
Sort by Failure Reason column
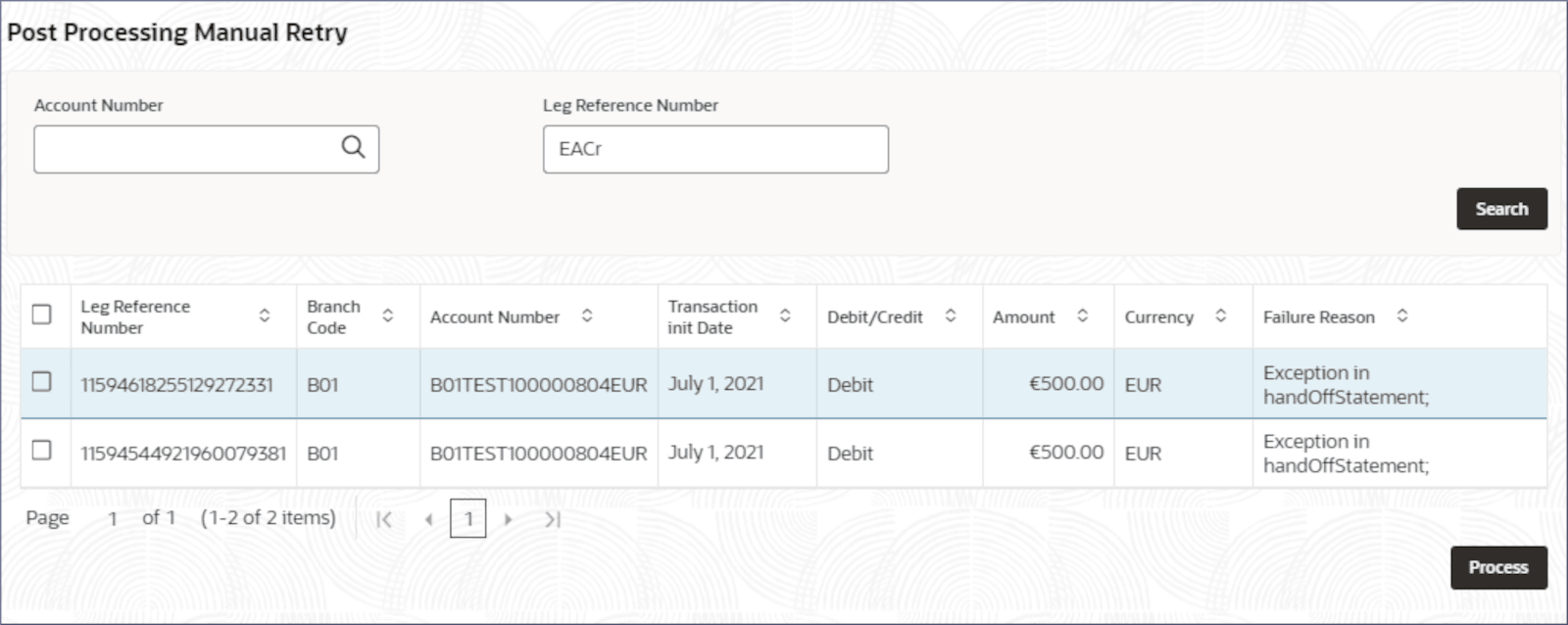click(x=1402, y=315)
